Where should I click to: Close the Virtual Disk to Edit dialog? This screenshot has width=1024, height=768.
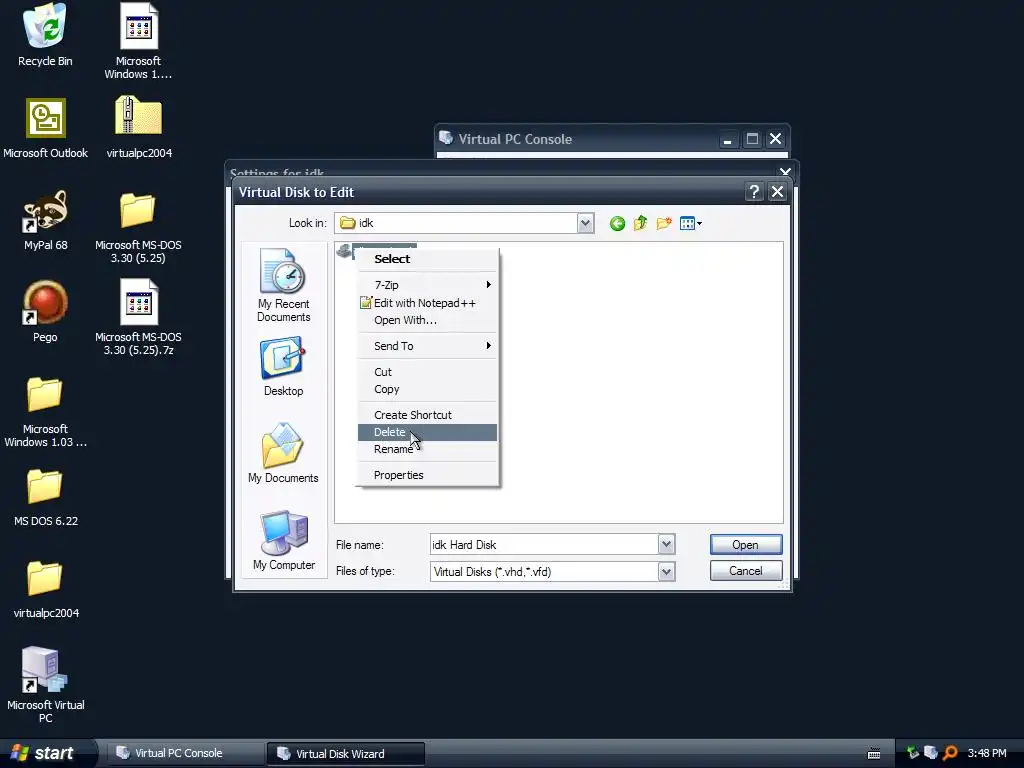click(777, 192)
